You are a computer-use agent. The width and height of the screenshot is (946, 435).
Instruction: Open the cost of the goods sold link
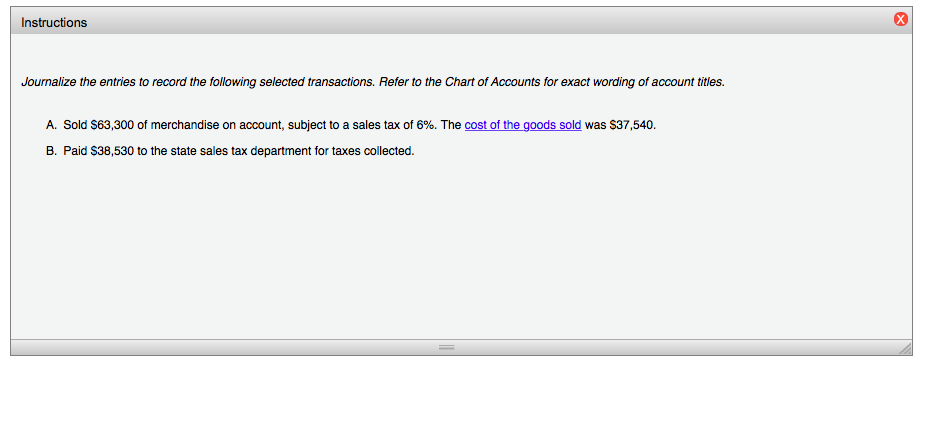pos(523,125)
